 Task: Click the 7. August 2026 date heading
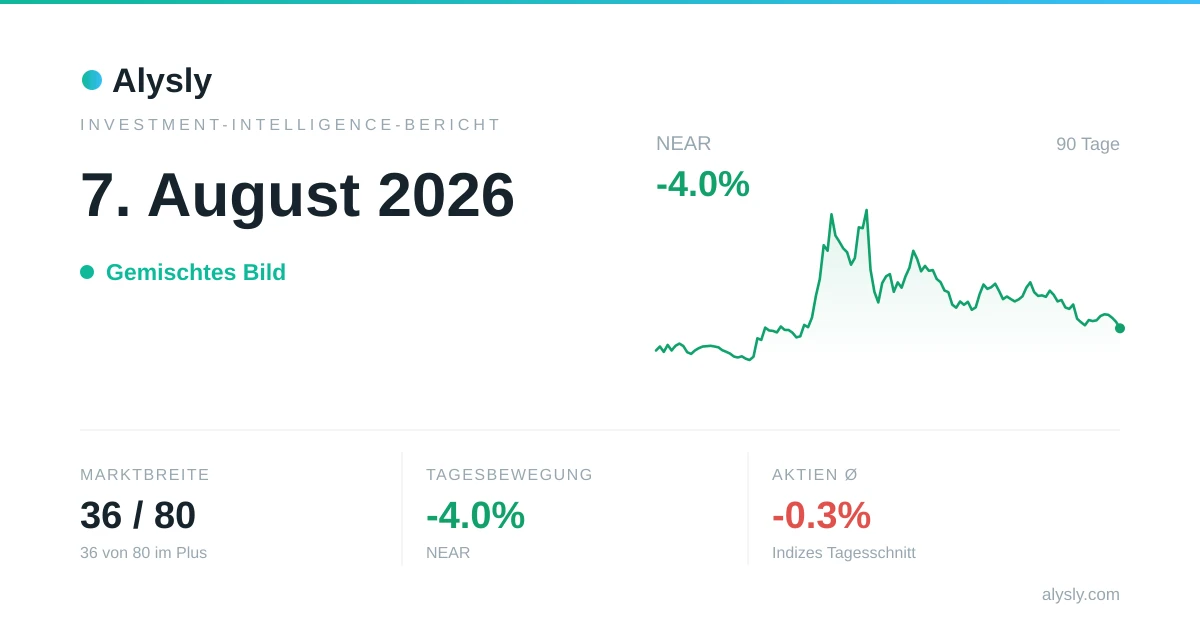[x=297, y=194]
